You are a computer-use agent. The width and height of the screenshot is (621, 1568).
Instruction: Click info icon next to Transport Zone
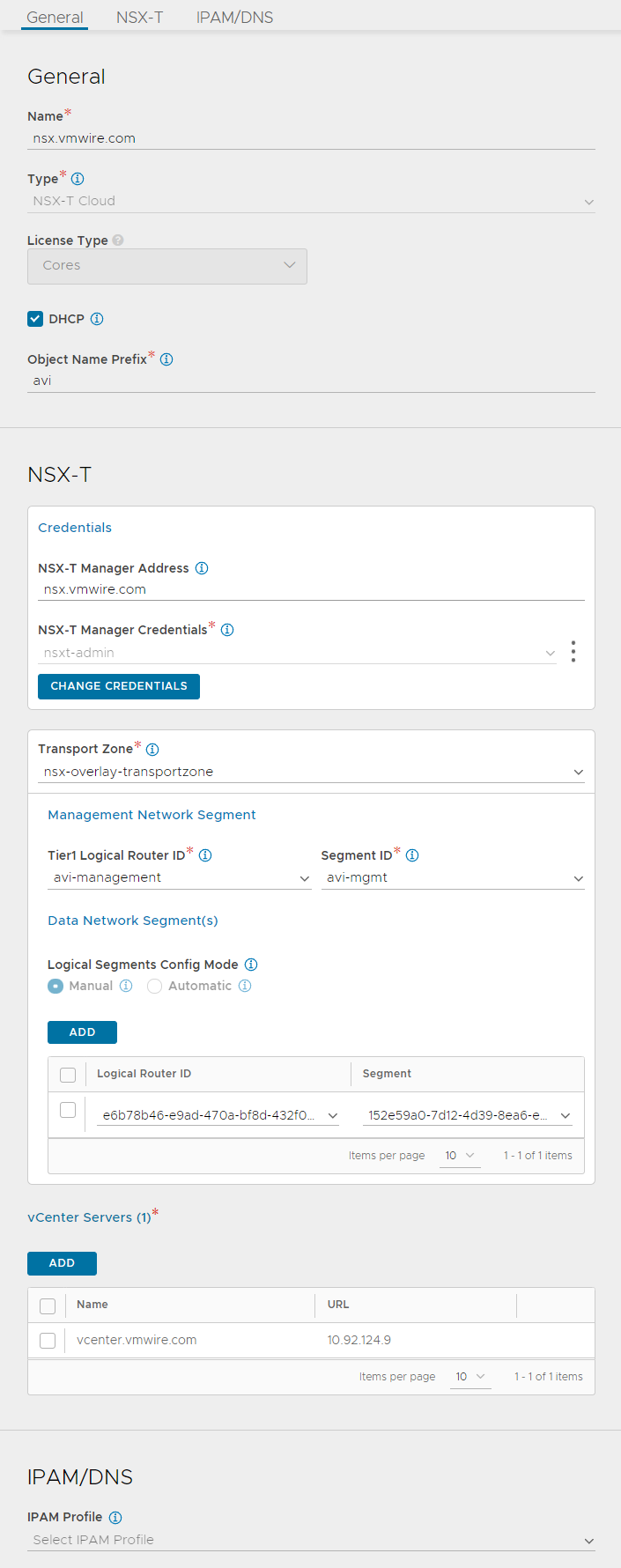[x=152, y=750]
